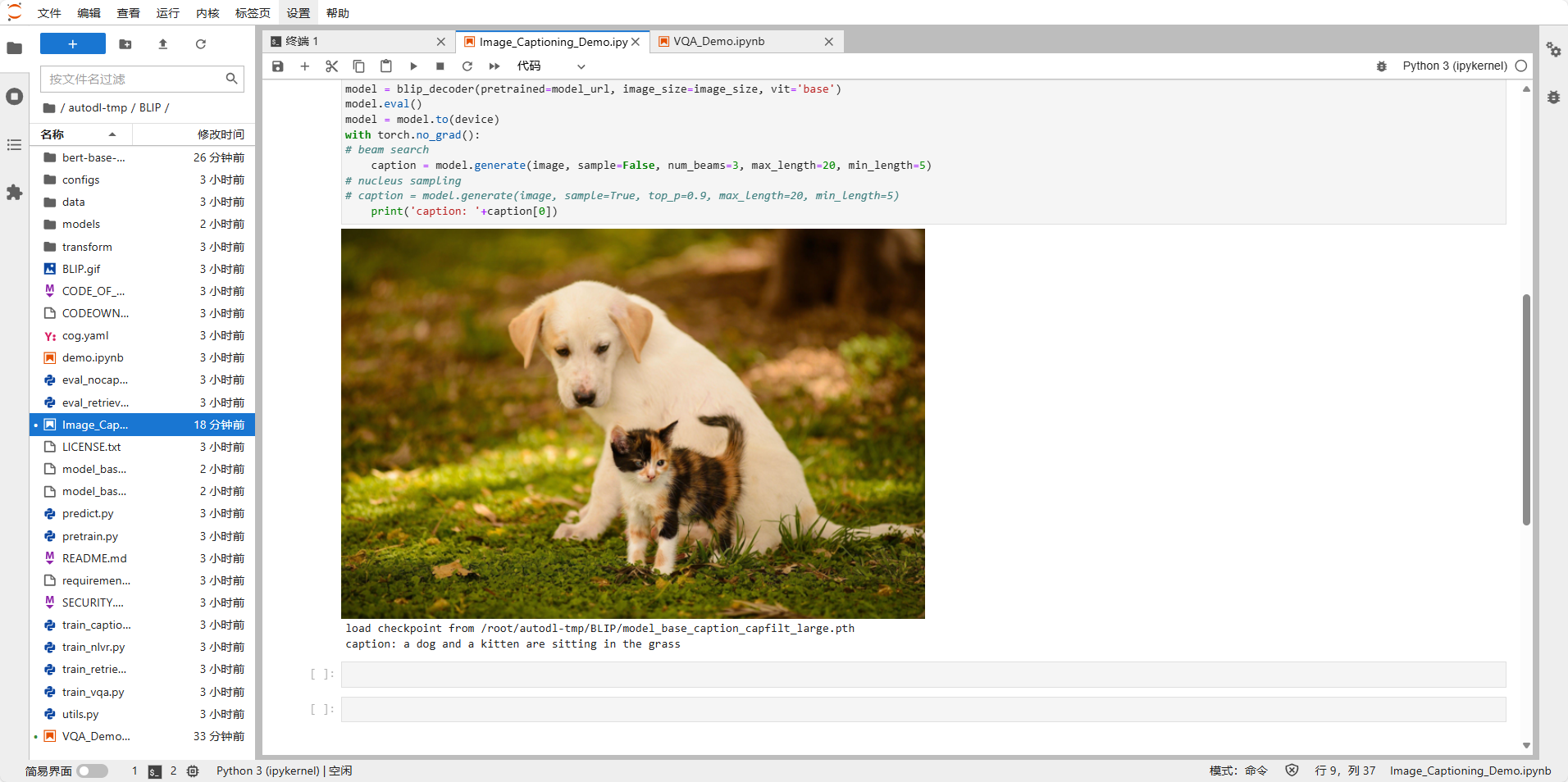This screenshot has height=782, width=1568.
Task: Open table of contents sidebar icon
Action: pyautogui.click(x=15, y=145)
